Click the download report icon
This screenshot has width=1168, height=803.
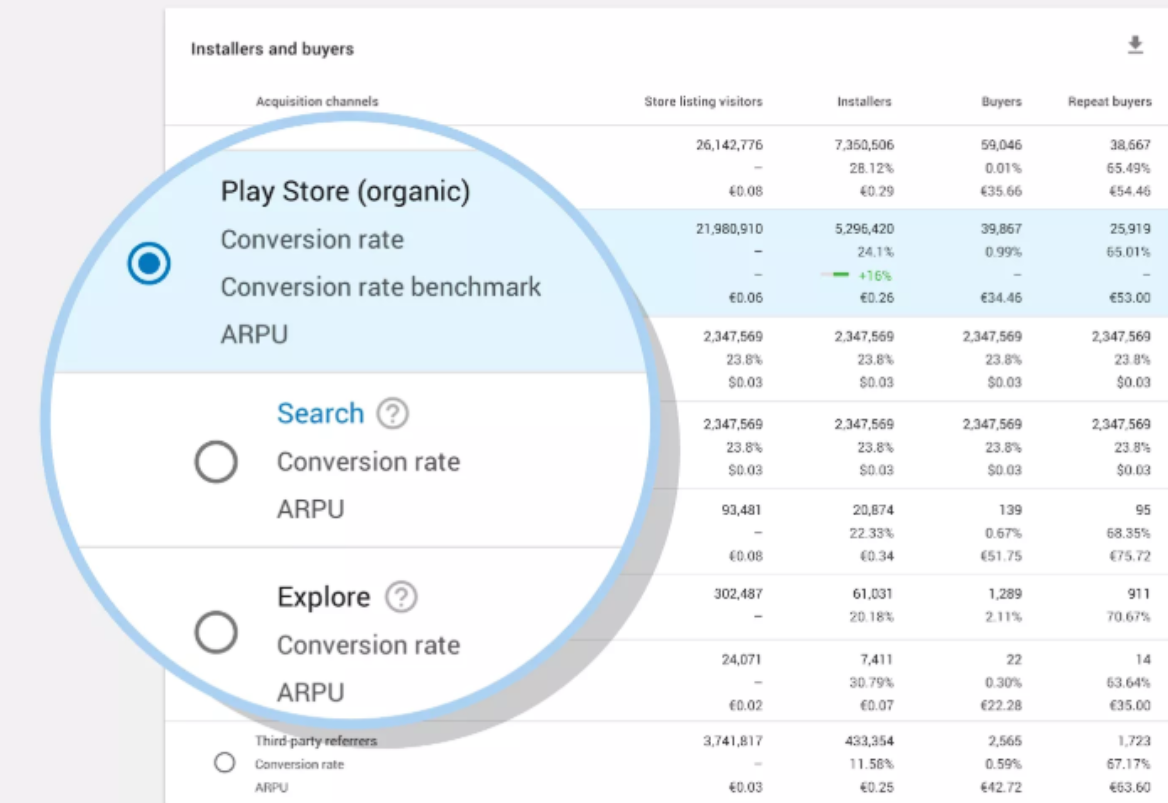click(x=1135, y=46)
